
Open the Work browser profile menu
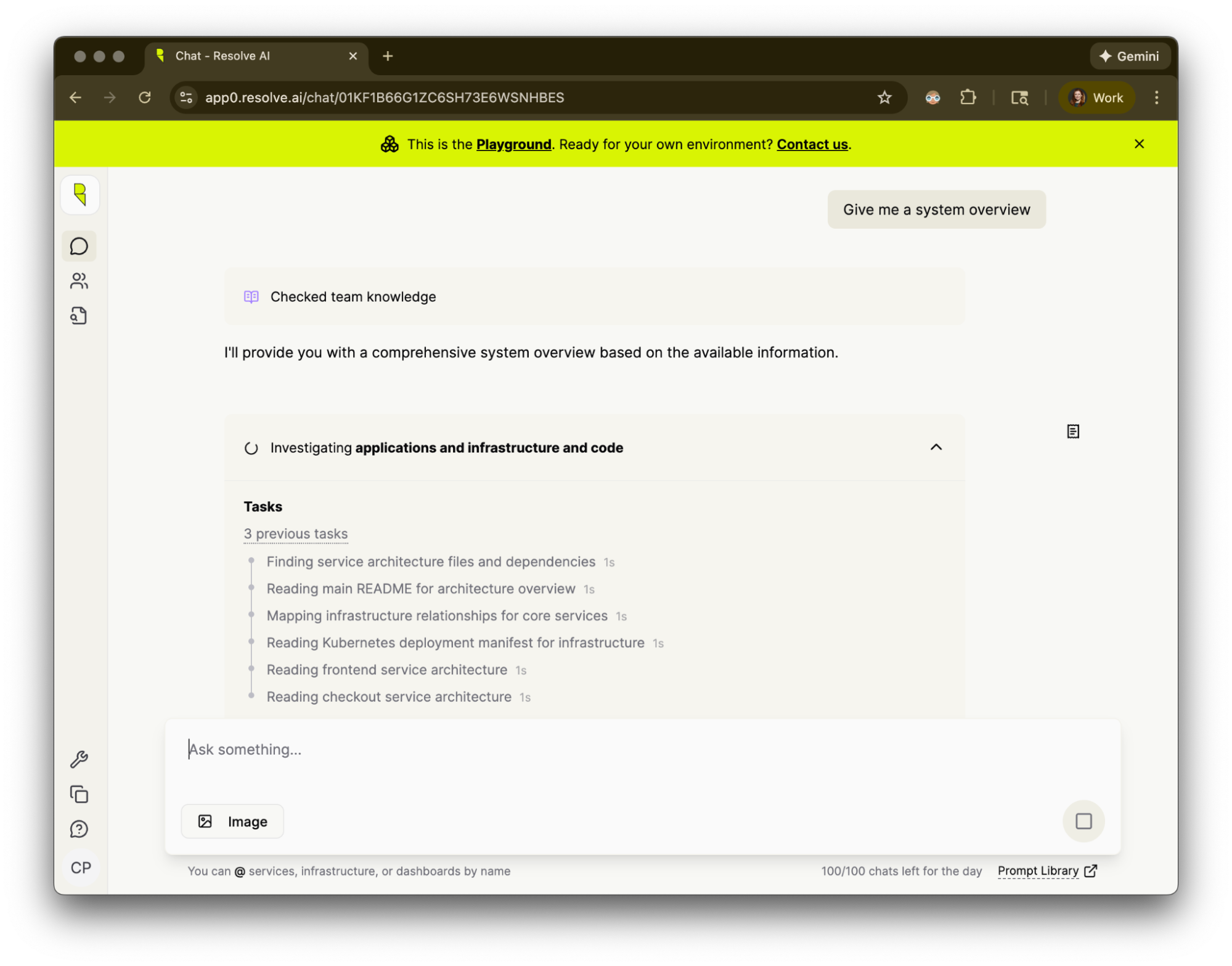click(x=1097, y=97)
